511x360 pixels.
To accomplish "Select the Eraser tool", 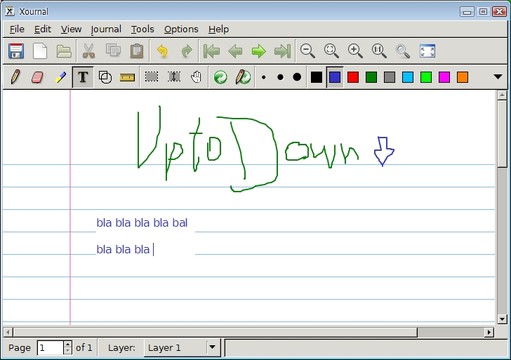I will (x=37, y=77).
